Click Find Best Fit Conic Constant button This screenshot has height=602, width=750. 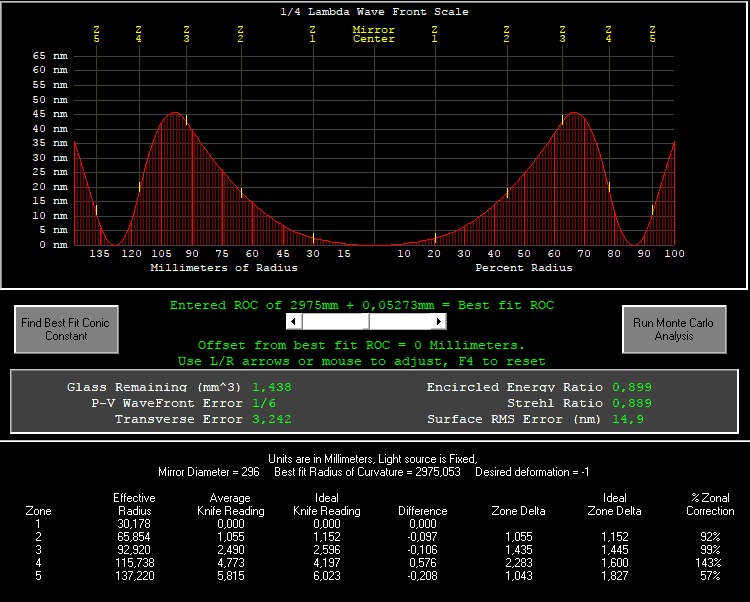(66, 329)
